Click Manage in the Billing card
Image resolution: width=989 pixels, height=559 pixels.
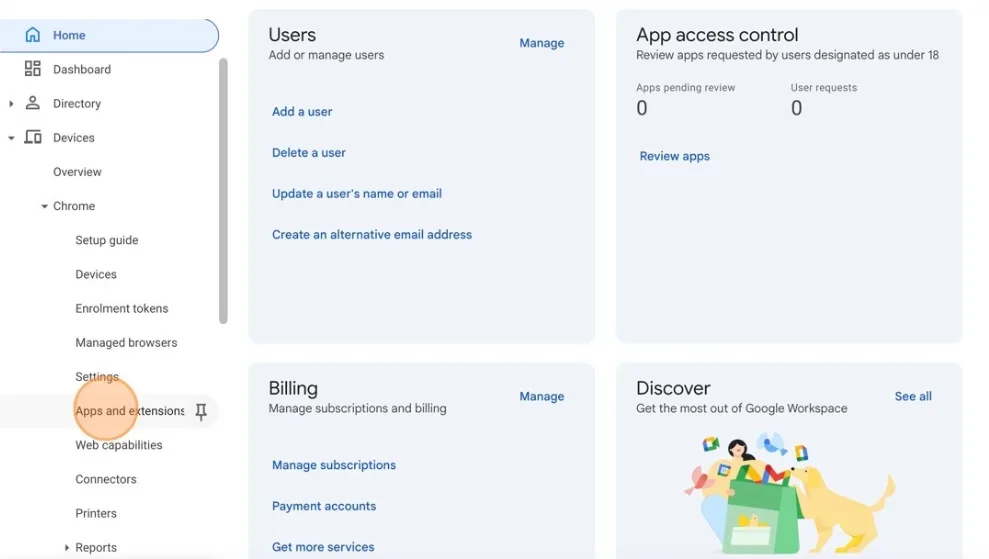click(x=542, y=396)
